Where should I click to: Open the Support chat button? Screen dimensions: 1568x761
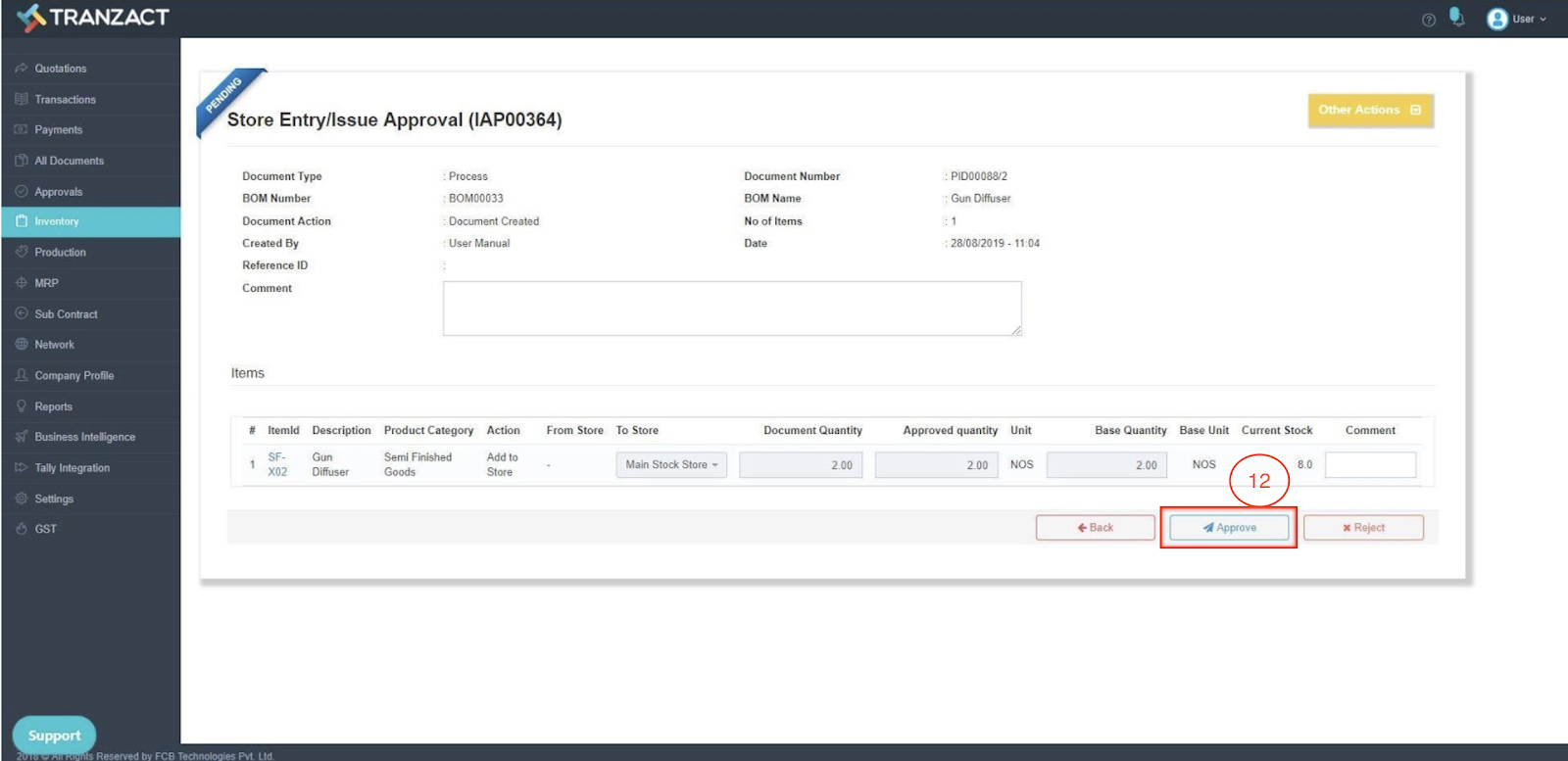[54, 735]
